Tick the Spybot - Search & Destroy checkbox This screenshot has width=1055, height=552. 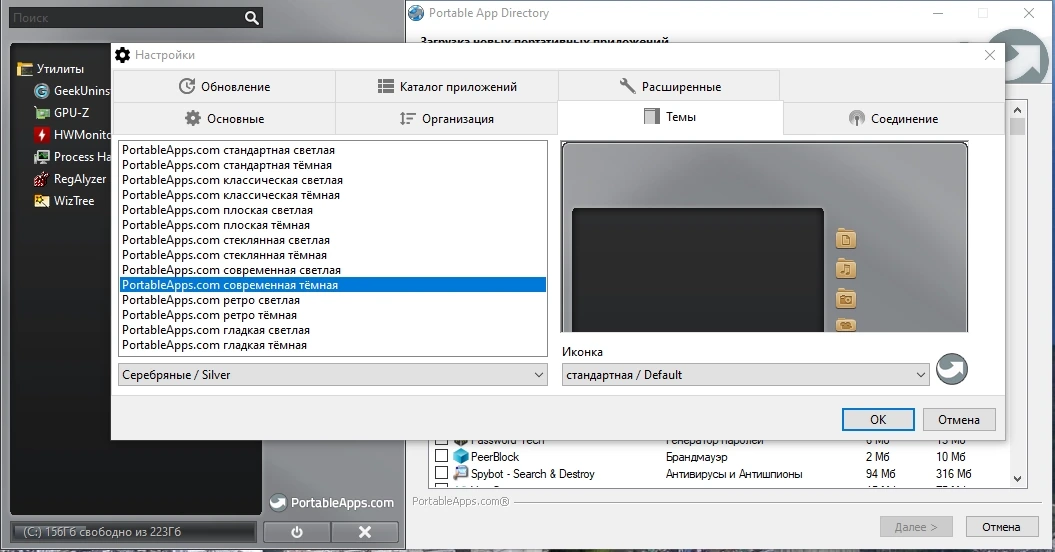(441, 473)
